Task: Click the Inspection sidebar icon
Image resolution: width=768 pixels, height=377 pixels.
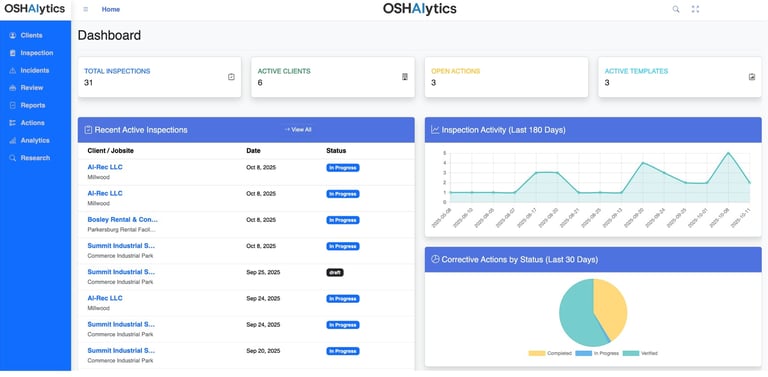Action: pyautogui.click(x=13, y=53)
